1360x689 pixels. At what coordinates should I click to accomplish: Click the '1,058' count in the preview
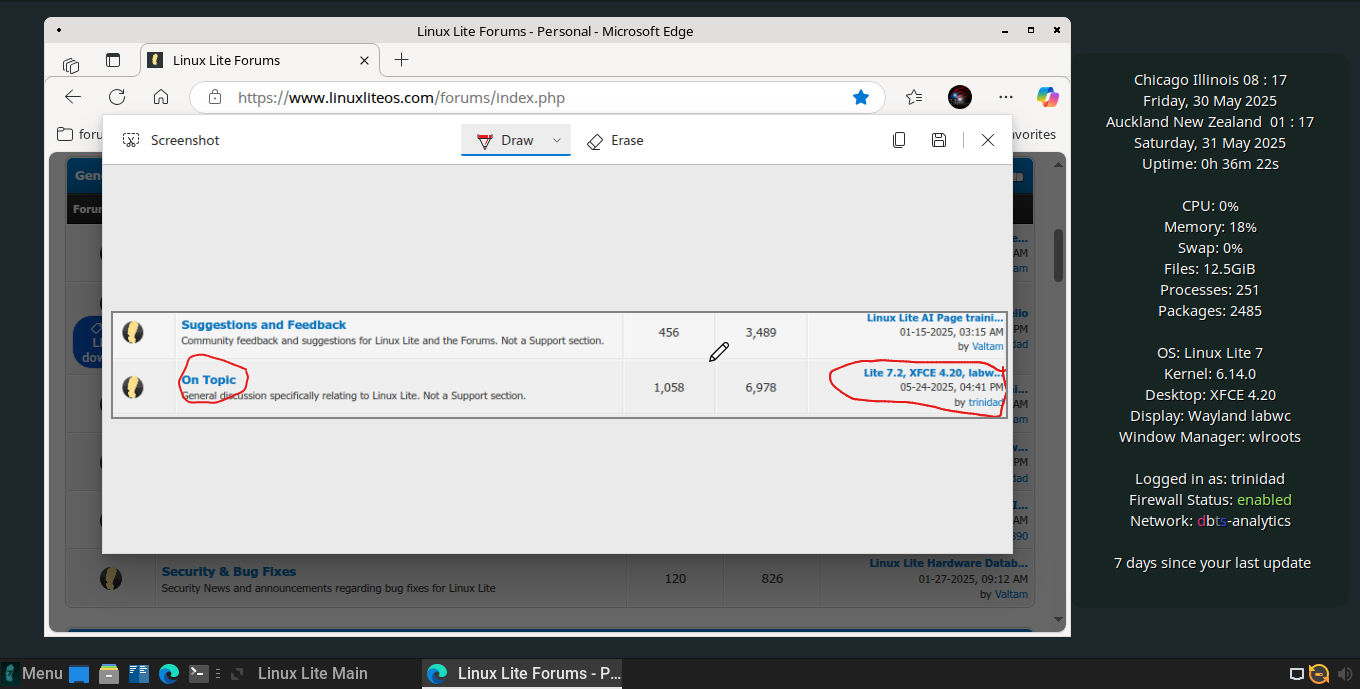668,387
